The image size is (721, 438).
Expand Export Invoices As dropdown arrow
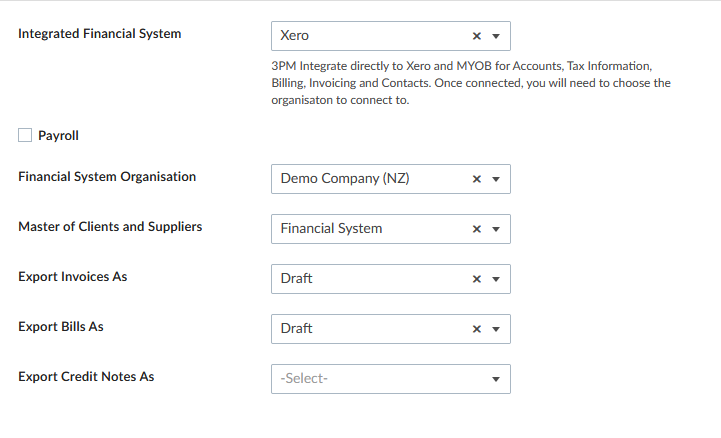tap(496, 279)
